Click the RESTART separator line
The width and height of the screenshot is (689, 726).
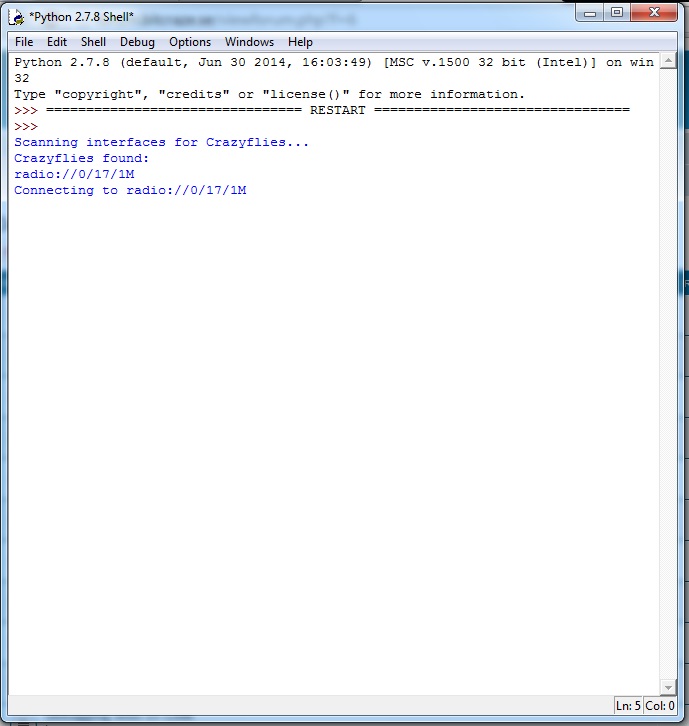pyautogui.click(x=337, y=110)
